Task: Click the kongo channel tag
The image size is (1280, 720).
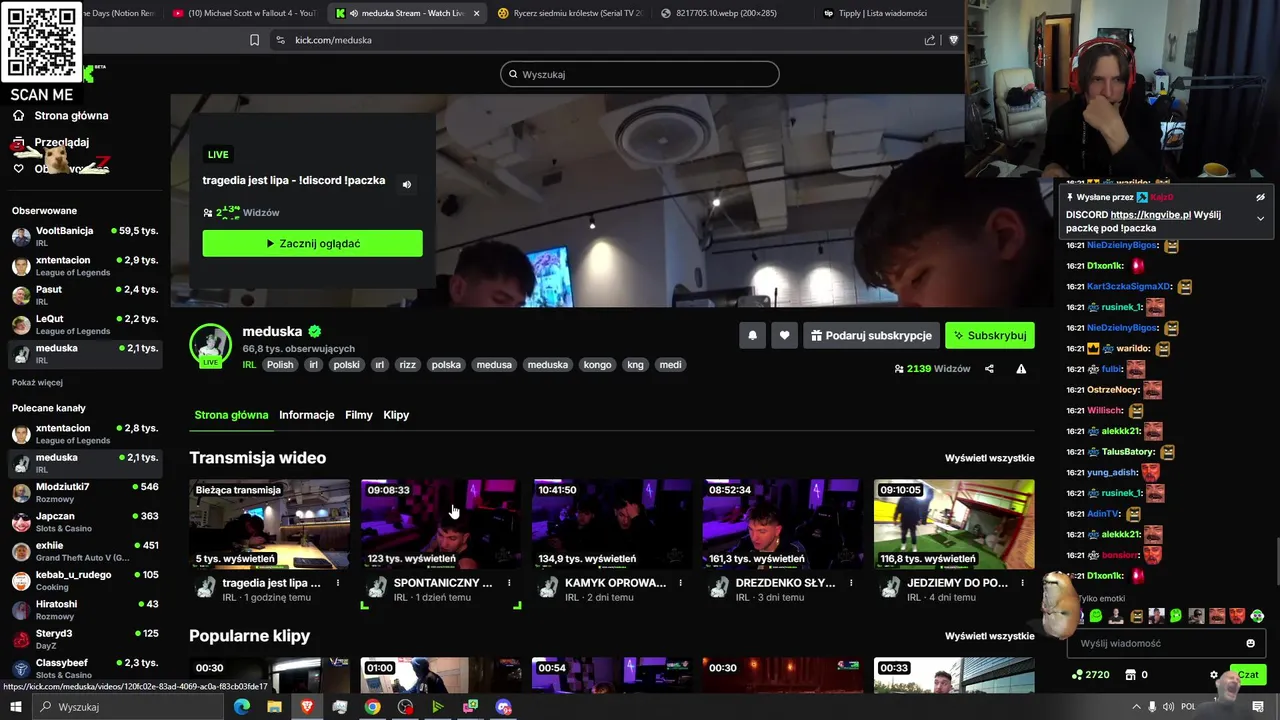Action: coord(597,365)
